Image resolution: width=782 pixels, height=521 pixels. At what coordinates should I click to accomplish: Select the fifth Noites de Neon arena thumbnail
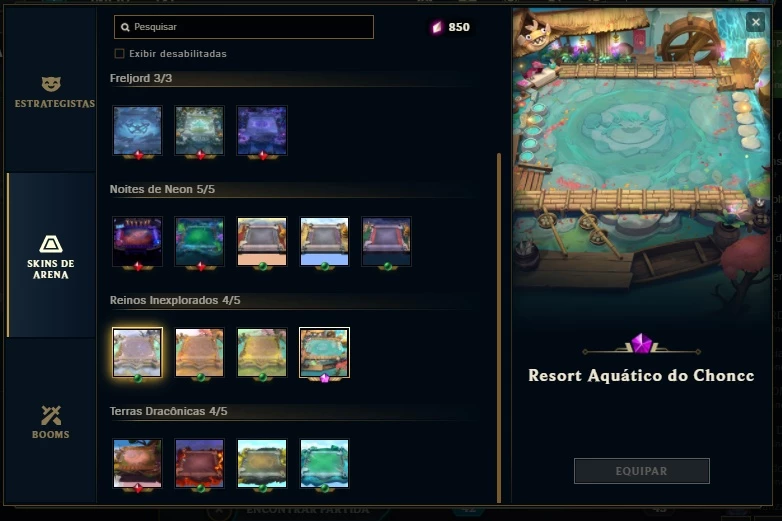coord(387,241)
